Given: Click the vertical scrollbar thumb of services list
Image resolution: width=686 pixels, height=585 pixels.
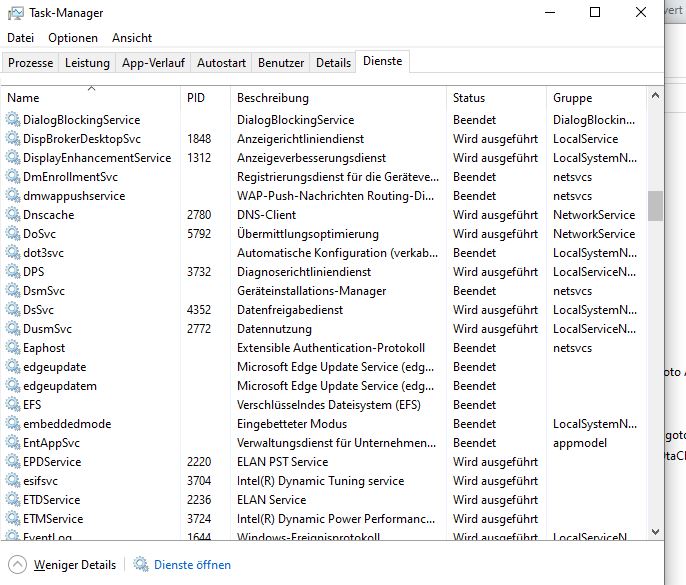Looking at the screenshot, I should coord(655,206).
